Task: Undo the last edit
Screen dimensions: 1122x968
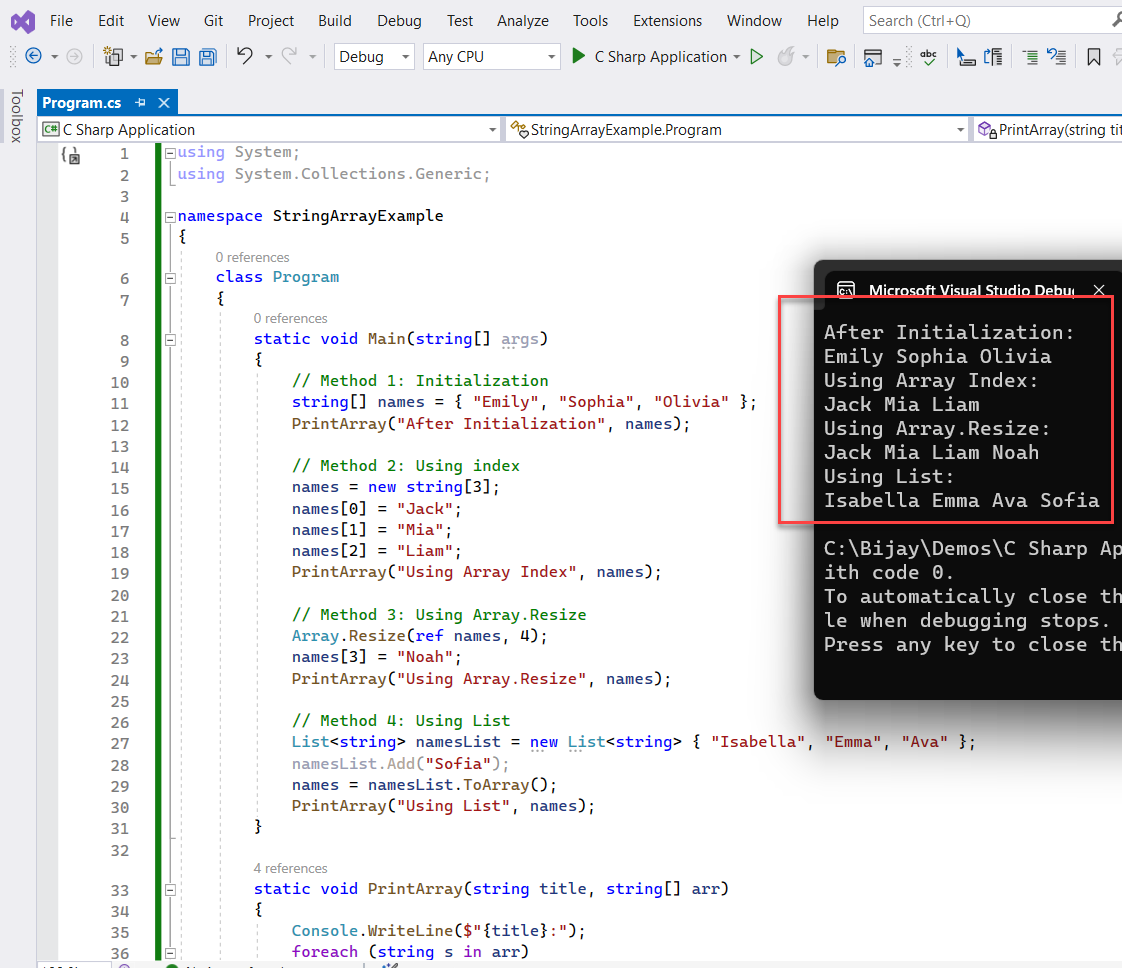Action: [245, 56]
